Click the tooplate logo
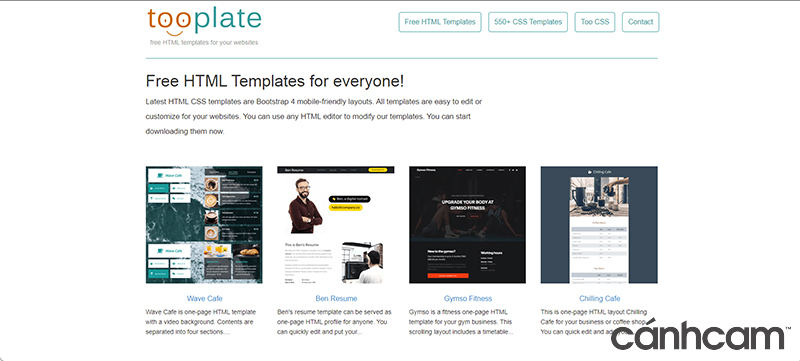Screen dimensions: 800x361 [204, 21]
